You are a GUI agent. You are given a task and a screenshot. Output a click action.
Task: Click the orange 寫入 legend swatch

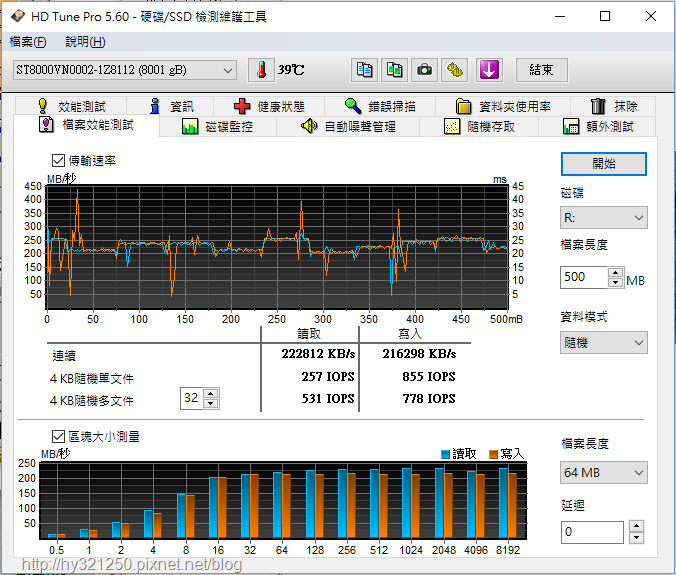coord(494,454)
